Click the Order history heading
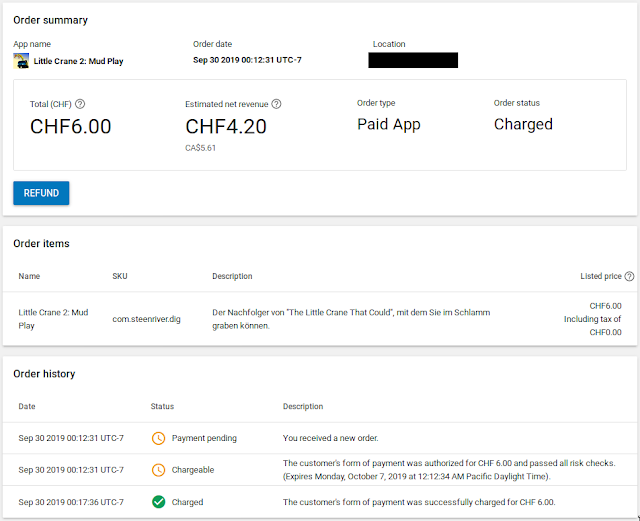 coord(44,374)
